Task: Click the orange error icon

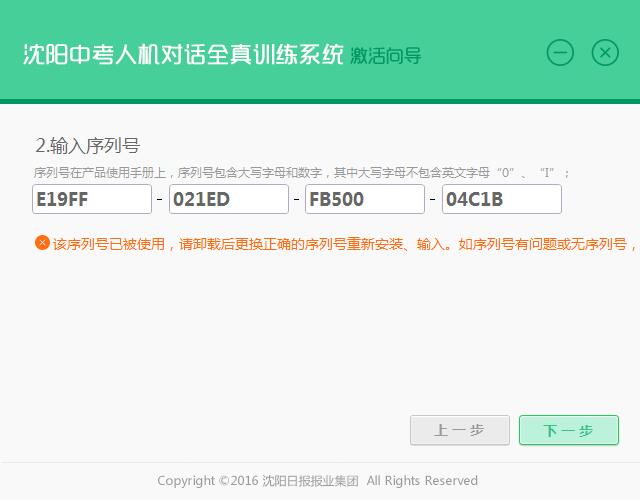Action: [42, 243]
